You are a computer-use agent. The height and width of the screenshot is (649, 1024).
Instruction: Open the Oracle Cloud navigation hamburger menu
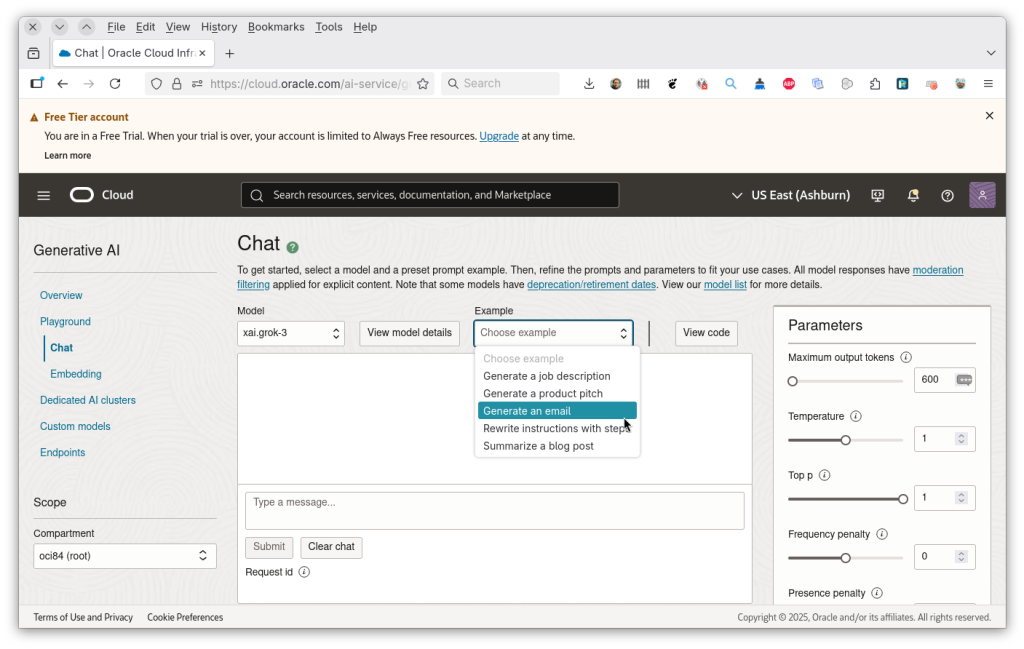pyautogui.click(x=44, y=195)
